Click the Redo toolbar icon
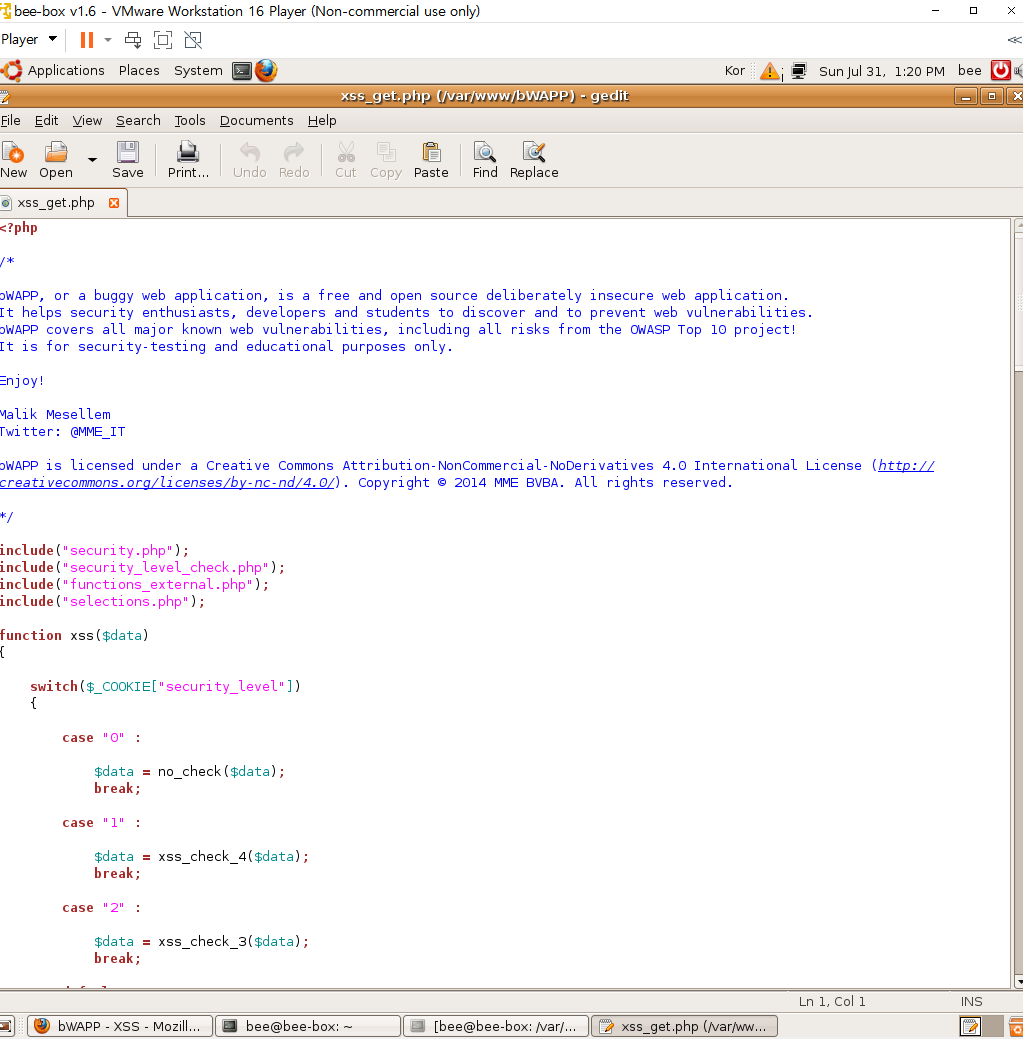The height and width of the screenshot is (1039, 1023). pyautogui.click(x=294, y=159)
